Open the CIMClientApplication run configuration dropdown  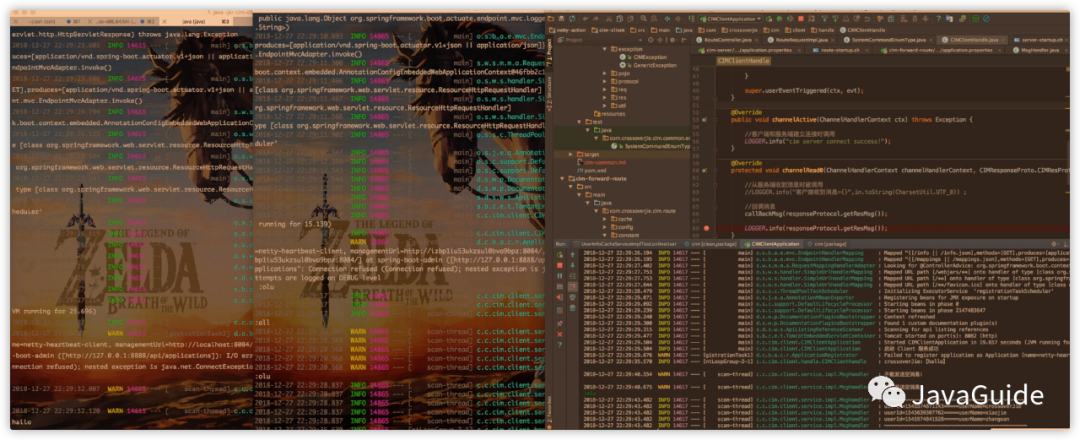[730, 19]
